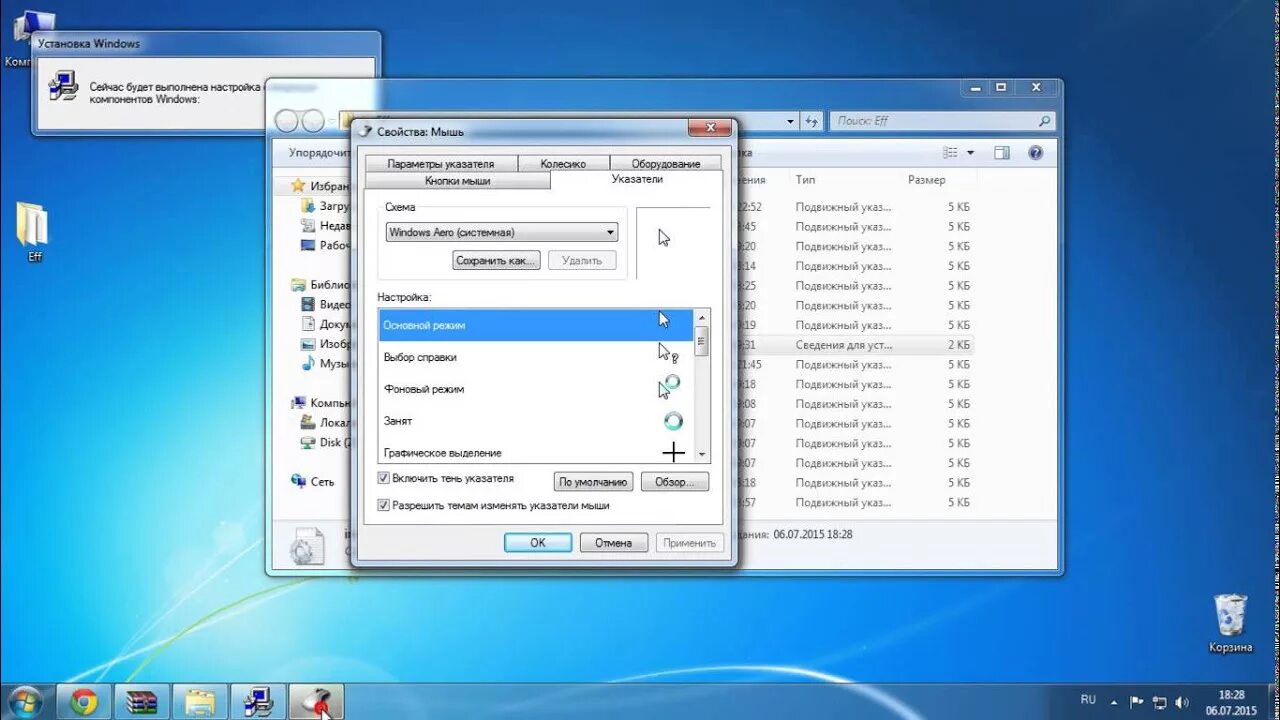This screenshot has height=720, width=1280.
Task: Click the cursor list scrollbar down arrow
Action: (701, 454)
